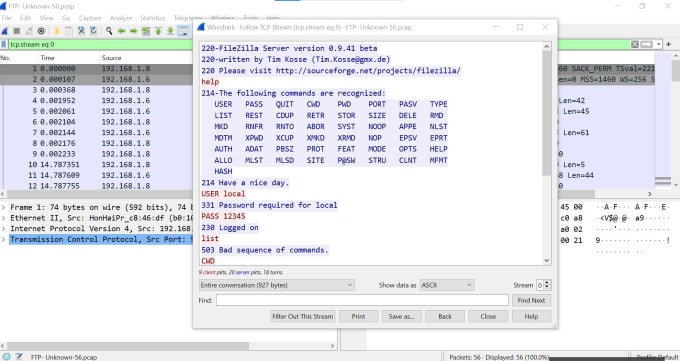Expand the Frame 1 details row
This screenshot has width=680, height=361.
[3, 207]
